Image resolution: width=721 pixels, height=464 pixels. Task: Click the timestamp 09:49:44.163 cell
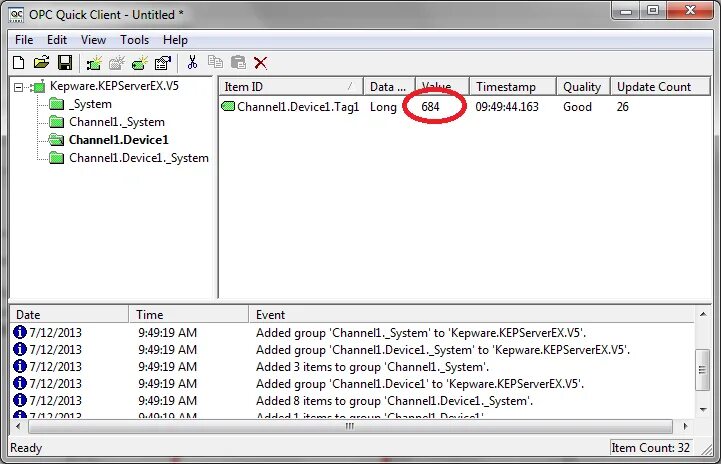coord(507,107)
